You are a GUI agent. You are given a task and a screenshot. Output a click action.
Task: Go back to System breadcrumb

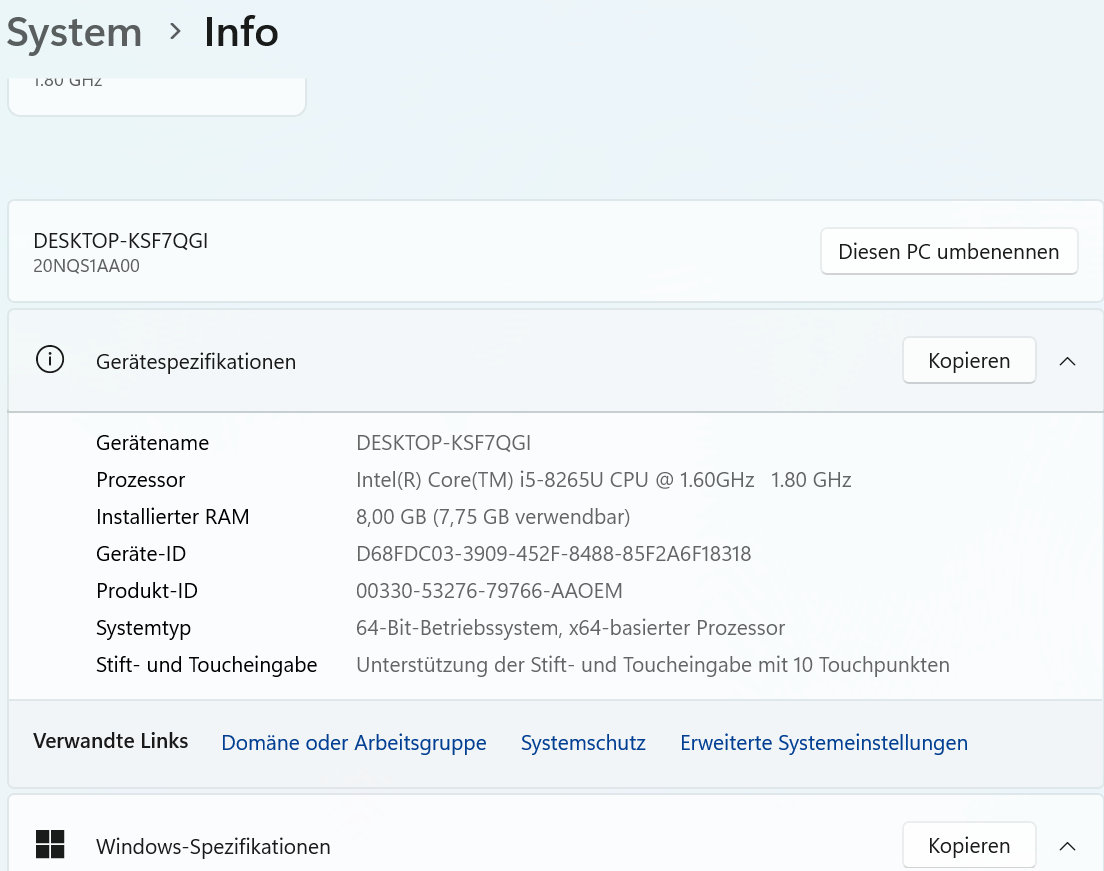point(74,32)
